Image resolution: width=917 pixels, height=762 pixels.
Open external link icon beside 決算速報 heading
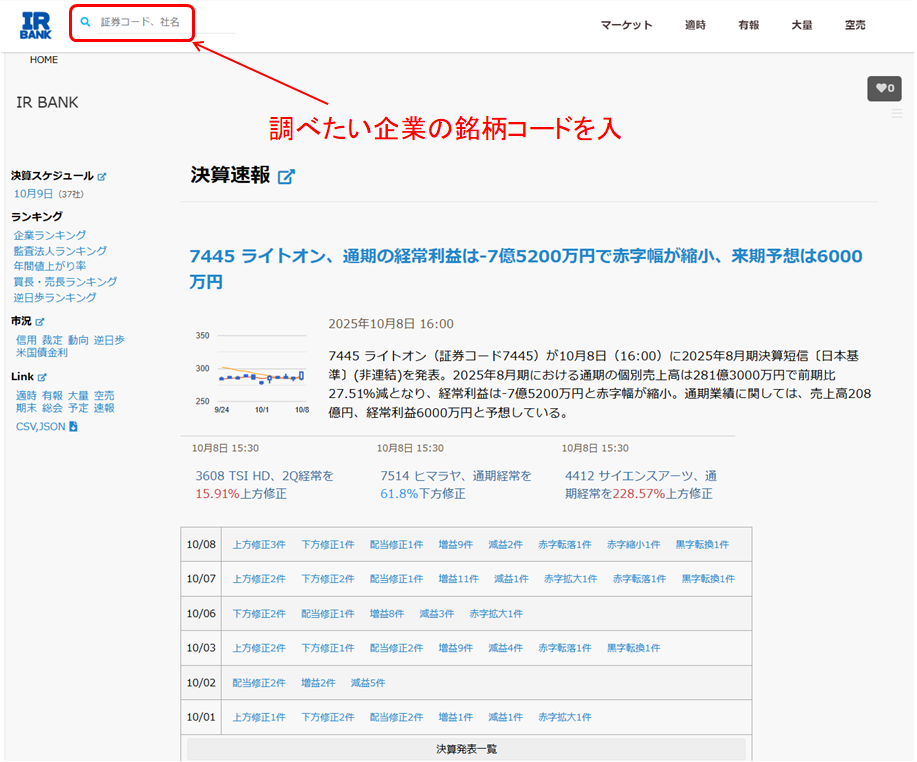coord(286,177)
